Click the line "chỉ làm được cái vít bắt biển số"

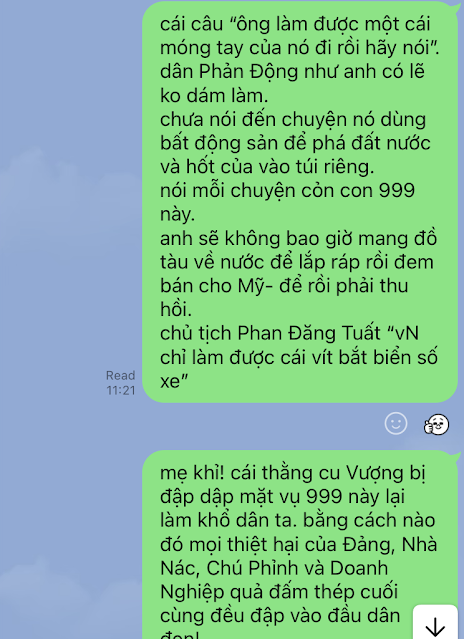click(x=299, y=357)
